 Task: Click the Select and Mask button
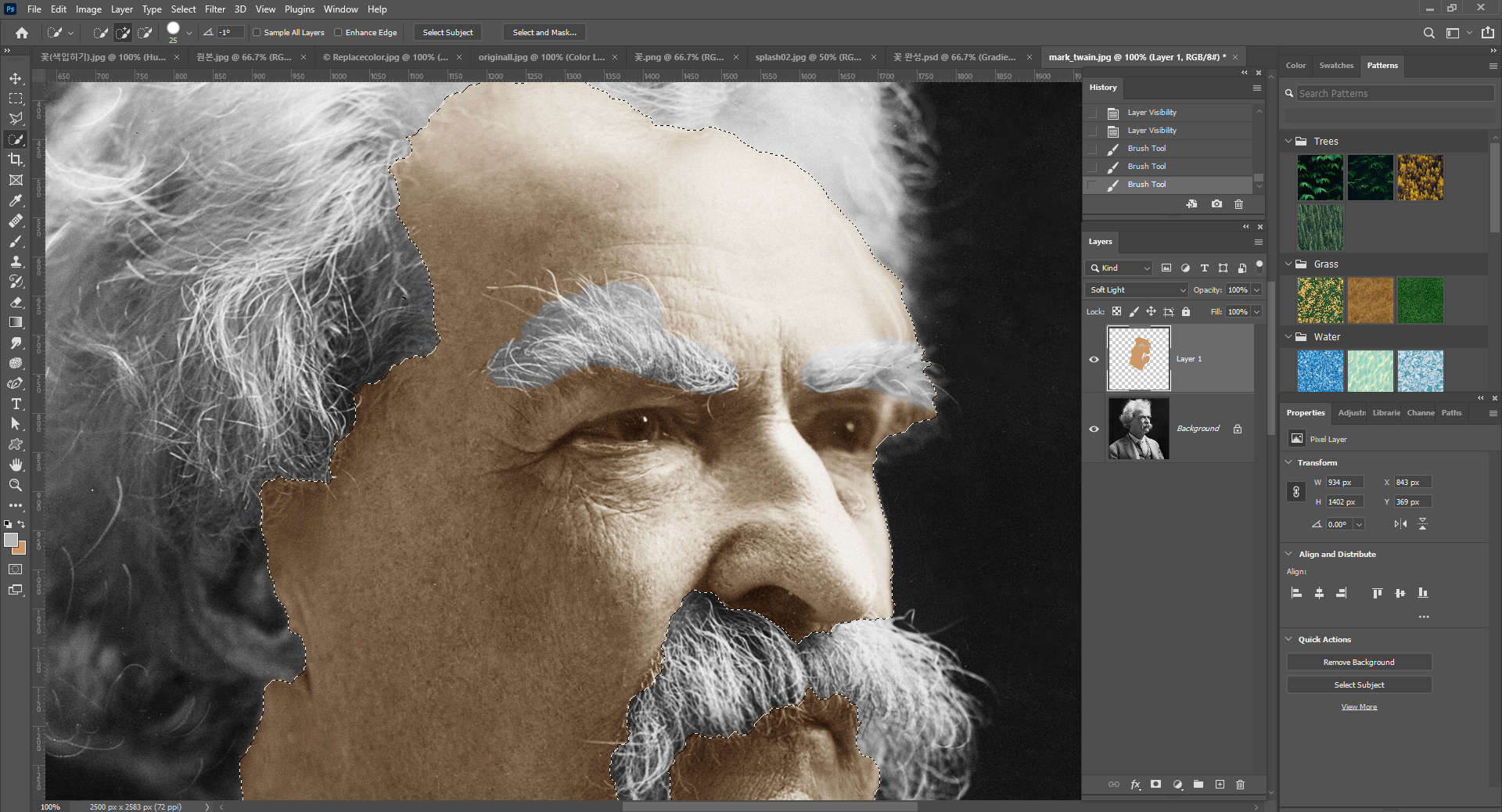544,33
